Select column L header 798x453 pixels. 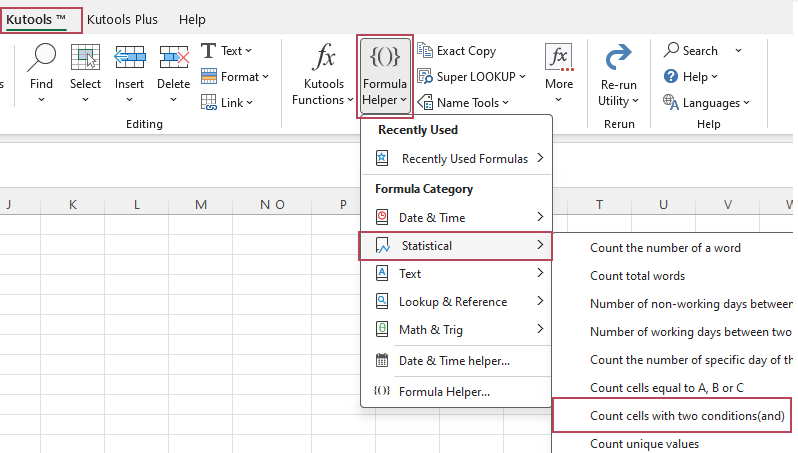136,205
